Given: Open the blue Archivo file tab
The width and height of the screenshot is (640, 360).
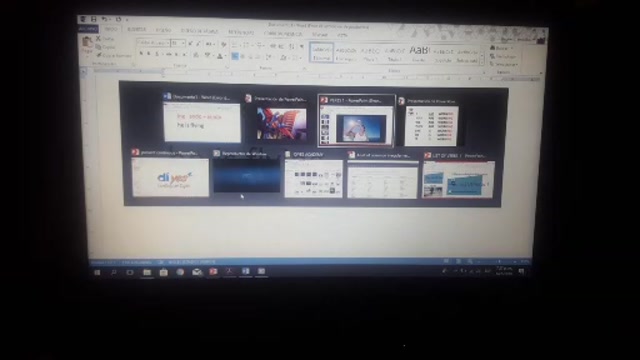Looking at the screenshot, I should [x=88, y=29].
